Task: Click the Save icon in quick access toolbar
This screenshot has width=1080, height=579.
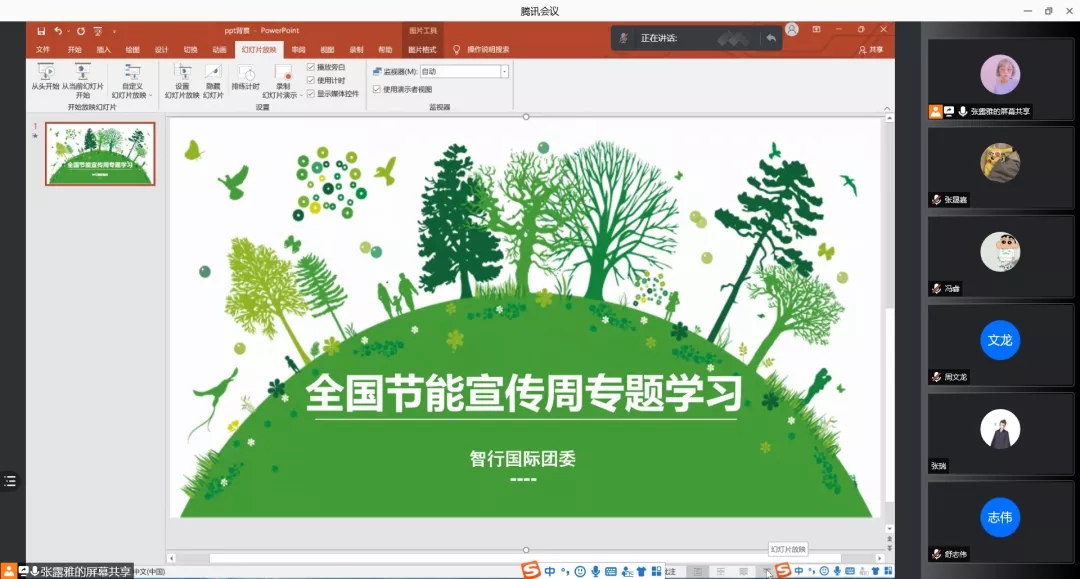Action: point(42,31)
